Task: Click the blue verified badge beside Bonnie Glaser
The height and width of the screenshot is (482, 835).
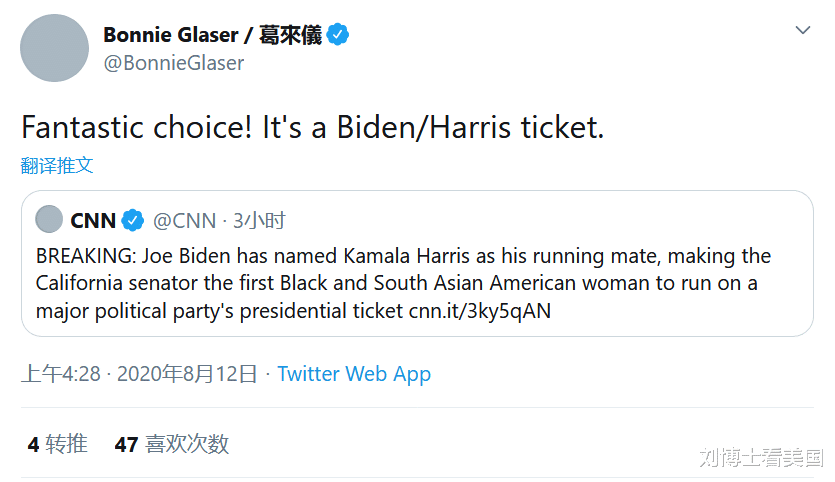Action: [339, 35]
